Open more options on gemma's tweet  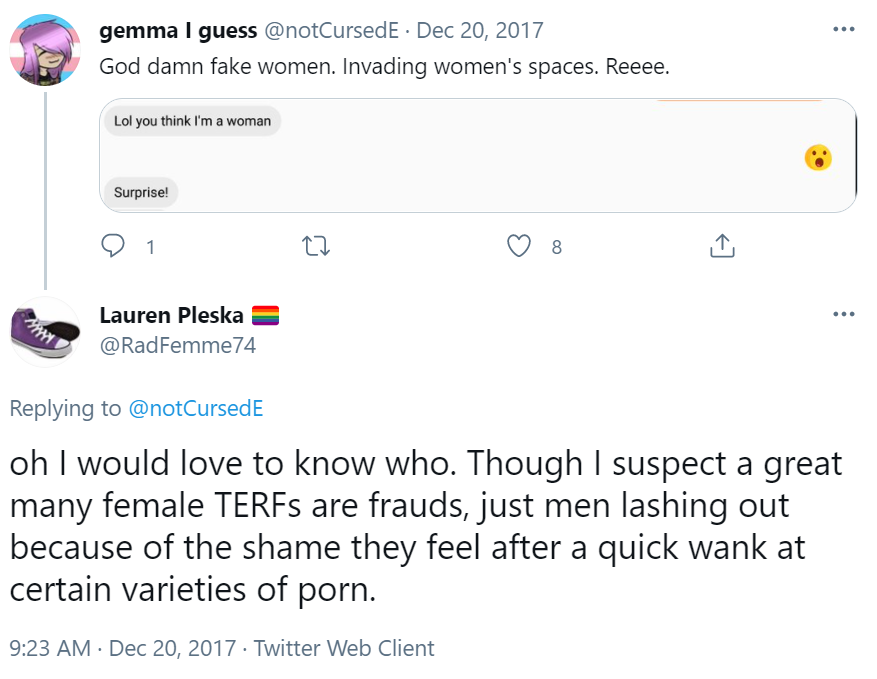tap(843, 29)
